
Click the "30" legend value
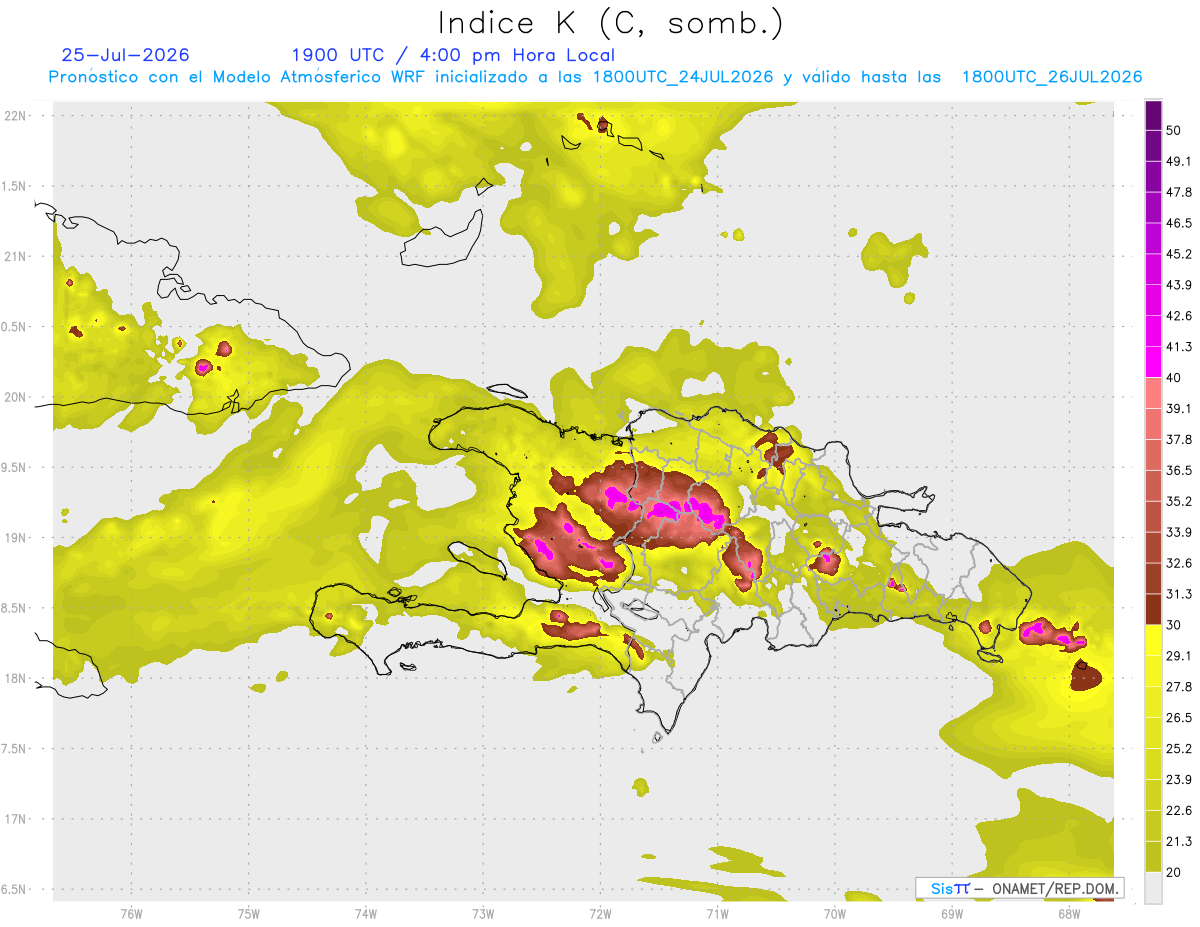click(x=1173, y=625)
